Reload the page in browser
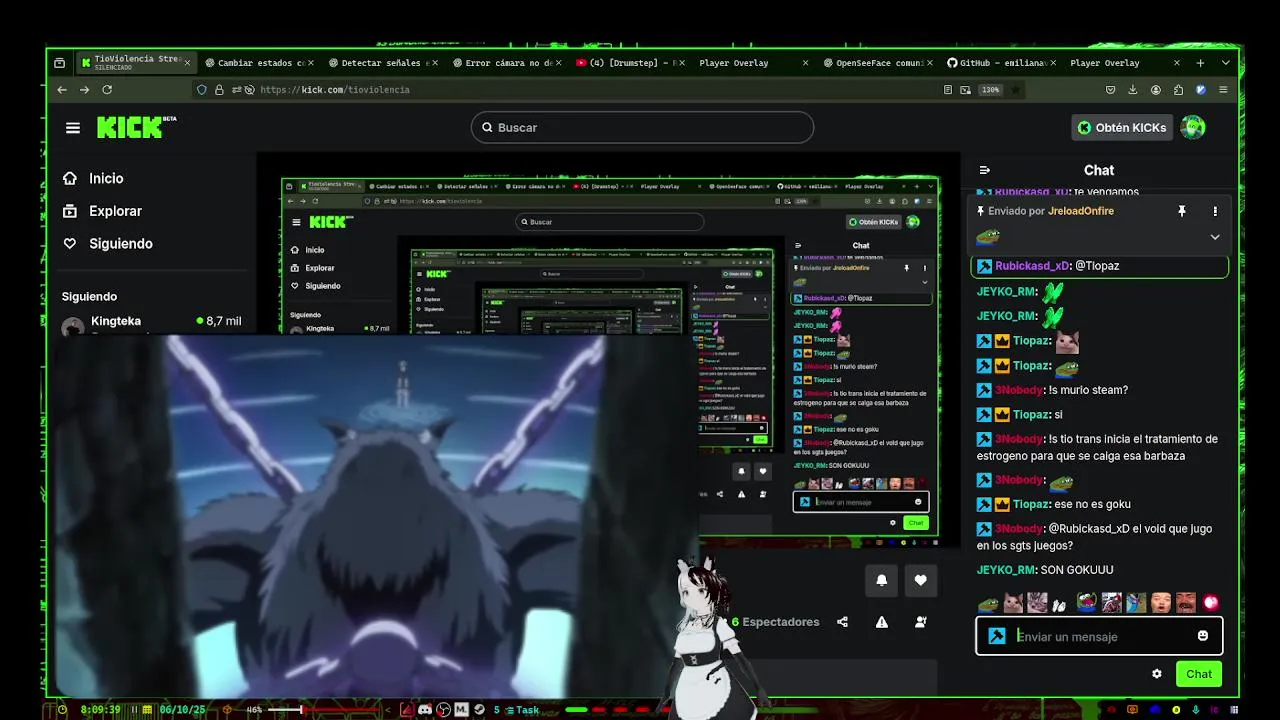Screen dimensions: 1280x720 107,90
